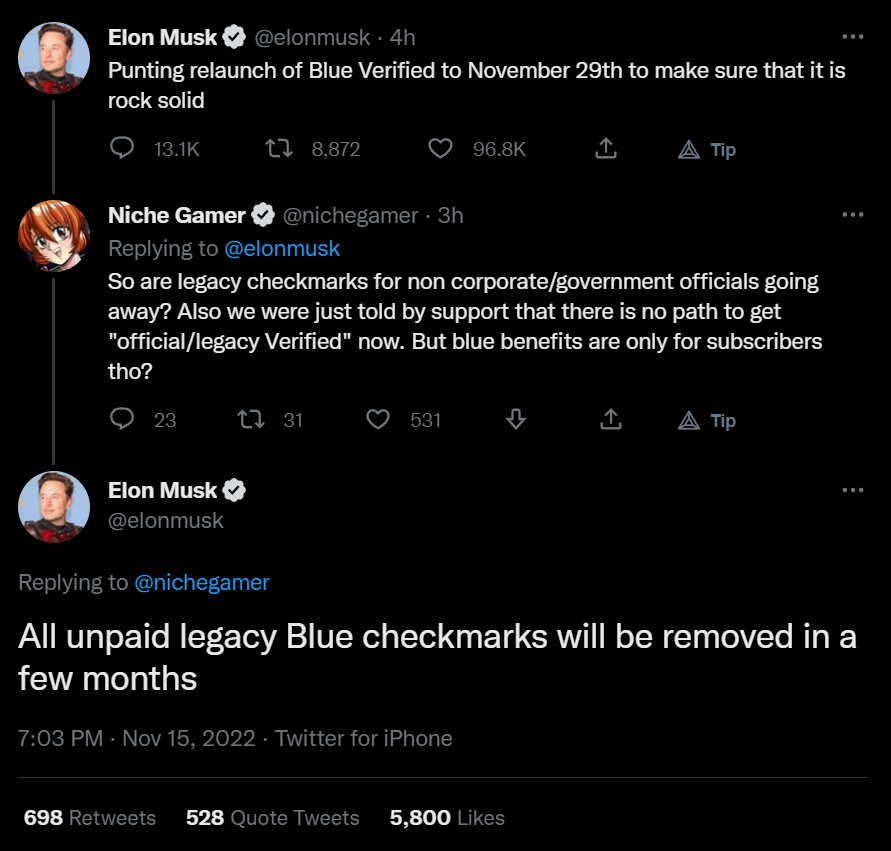This screenshot has height=851, width=891.
Task: Open the @nichegamer mention link
Action: pos(202,582)
